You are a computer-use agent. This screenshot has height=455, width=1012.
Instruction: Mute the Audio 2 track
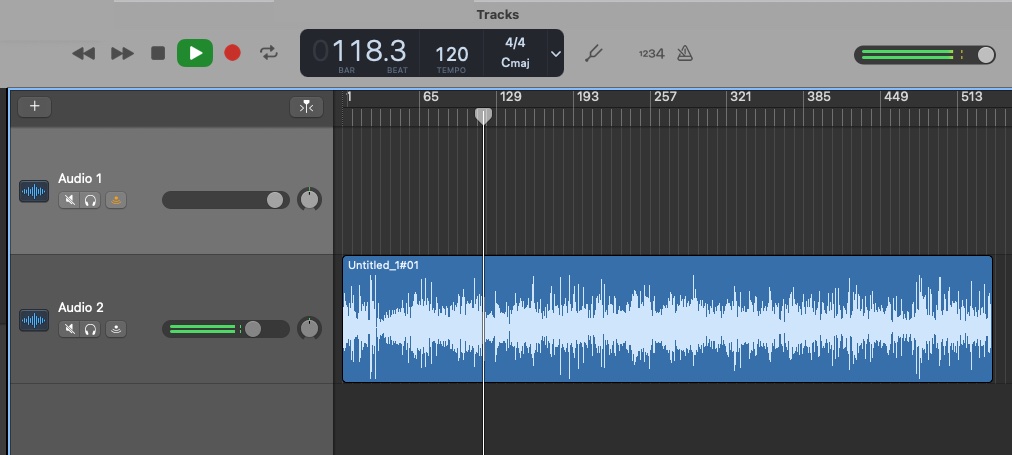tap(69, 329)
